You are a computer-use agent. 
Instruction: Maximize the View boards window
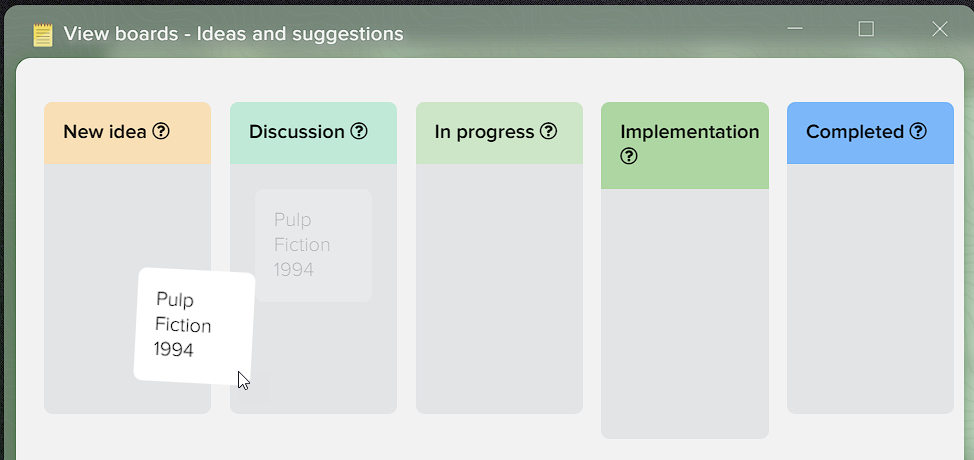click(866, 29)
